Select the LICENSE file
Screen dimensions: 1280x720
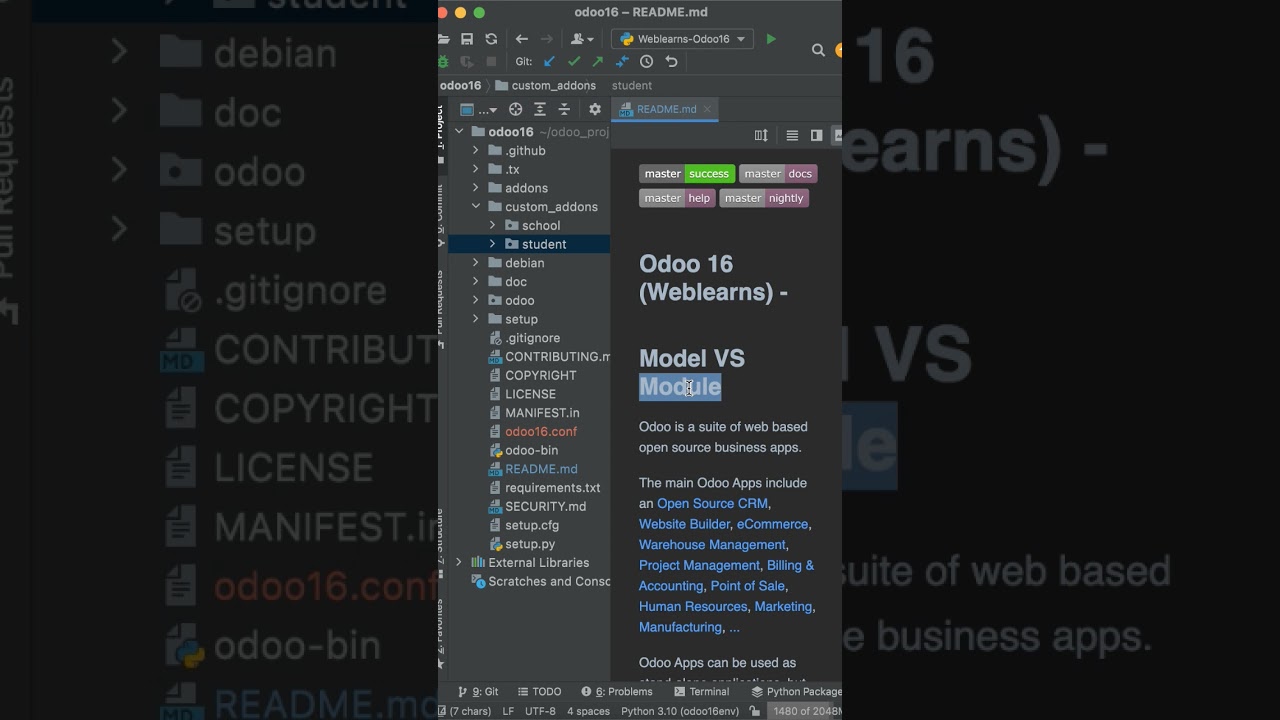click(530, 394)
